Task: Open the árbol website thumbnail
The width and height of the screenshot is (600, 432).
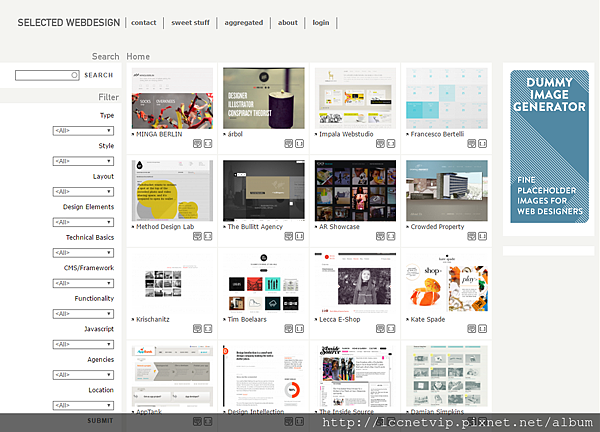Action: (x=264, y=98)
